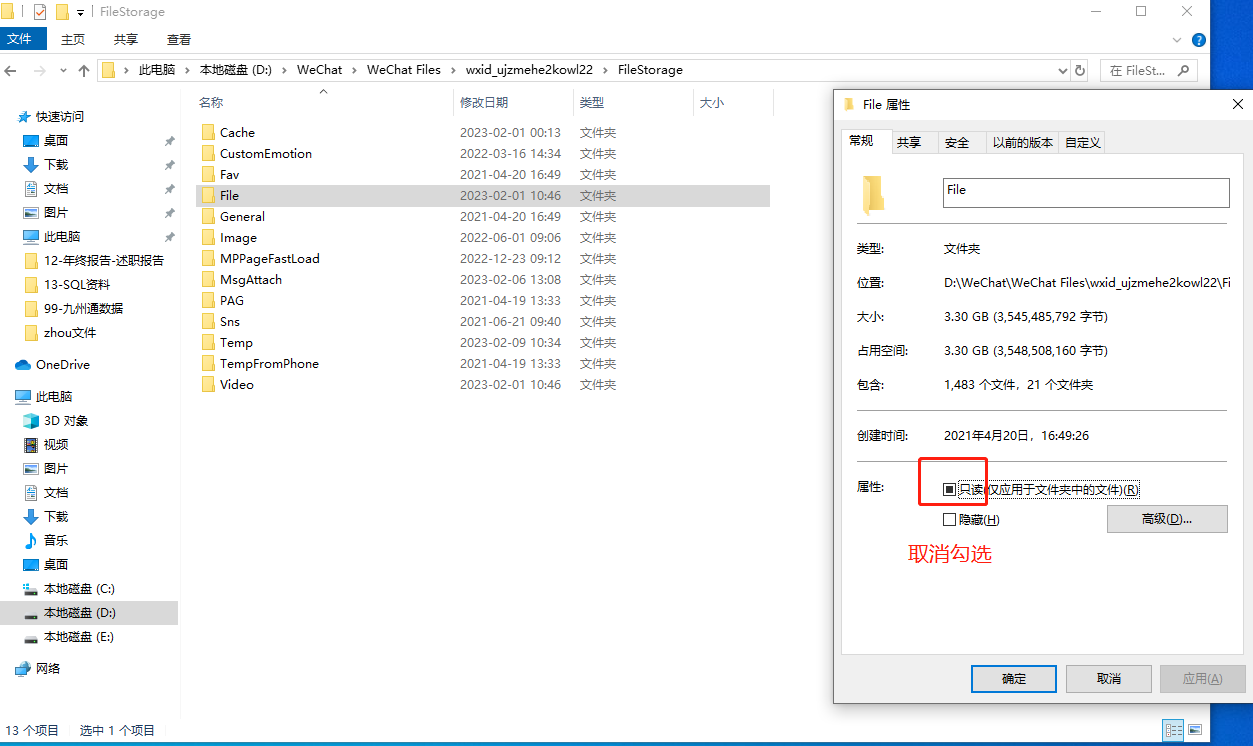Screen dimensions: 1253x746
Task: Click the MsgAttach folder icon
Action: [208, 279]
